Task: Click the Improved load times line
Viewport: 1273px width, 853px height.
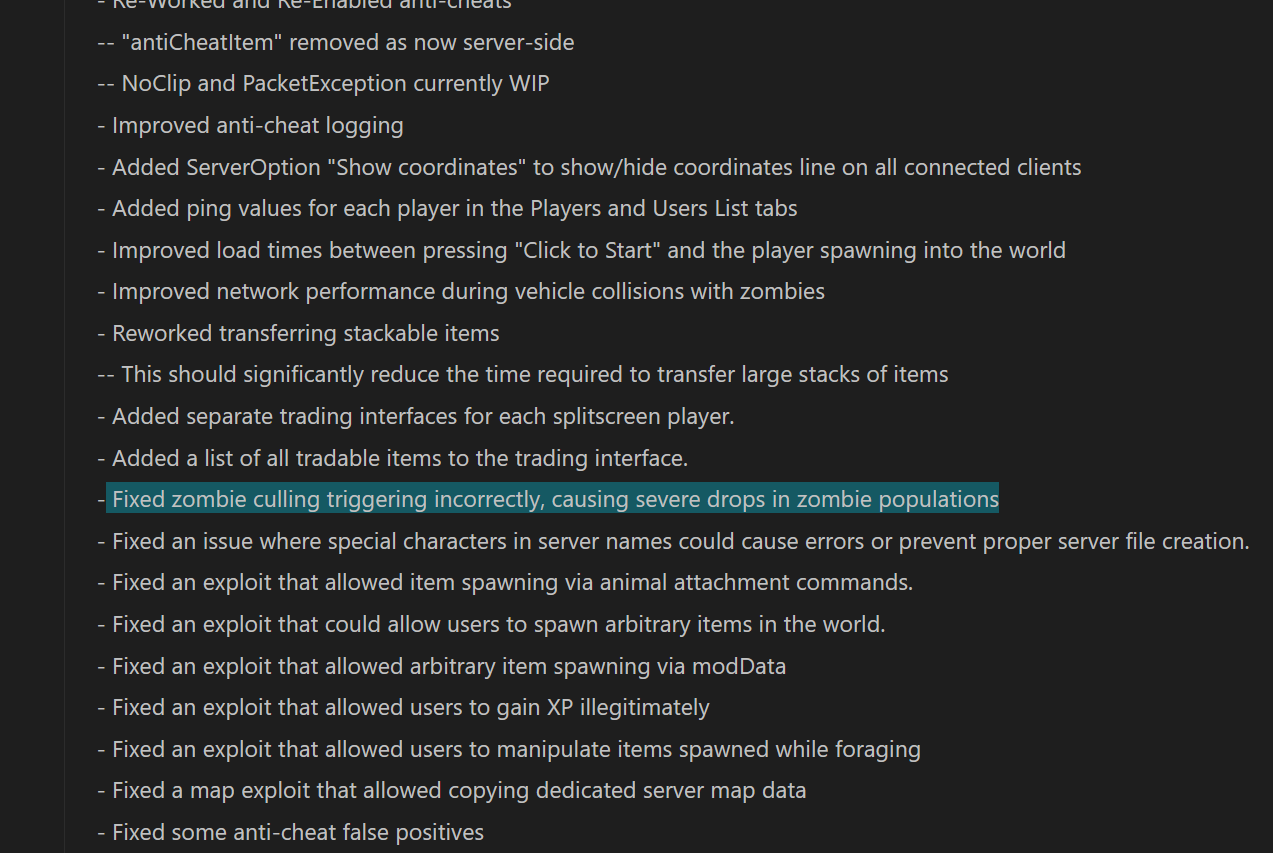Action: pyautogui.click(x=581, y=250)
